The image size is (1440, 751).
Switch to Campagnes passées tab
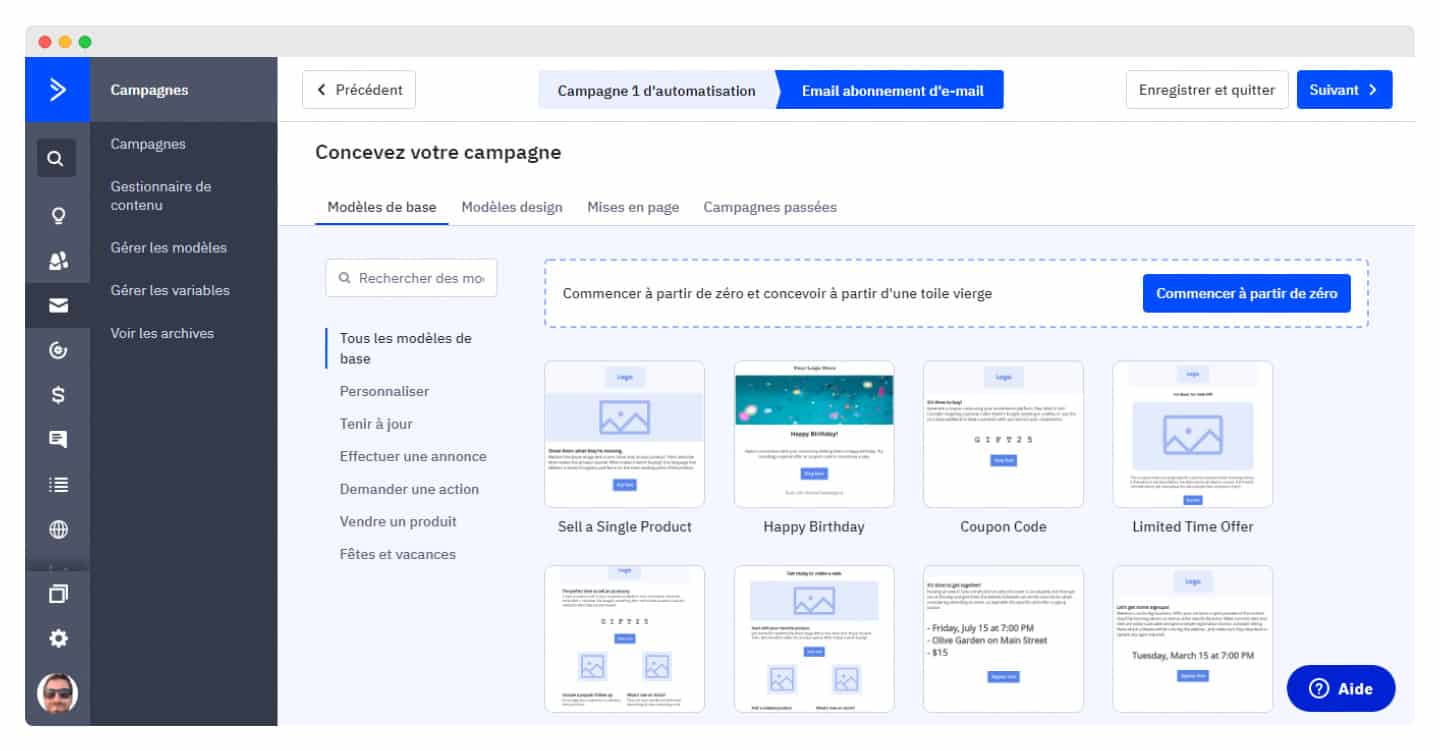[x=770, y=207]
